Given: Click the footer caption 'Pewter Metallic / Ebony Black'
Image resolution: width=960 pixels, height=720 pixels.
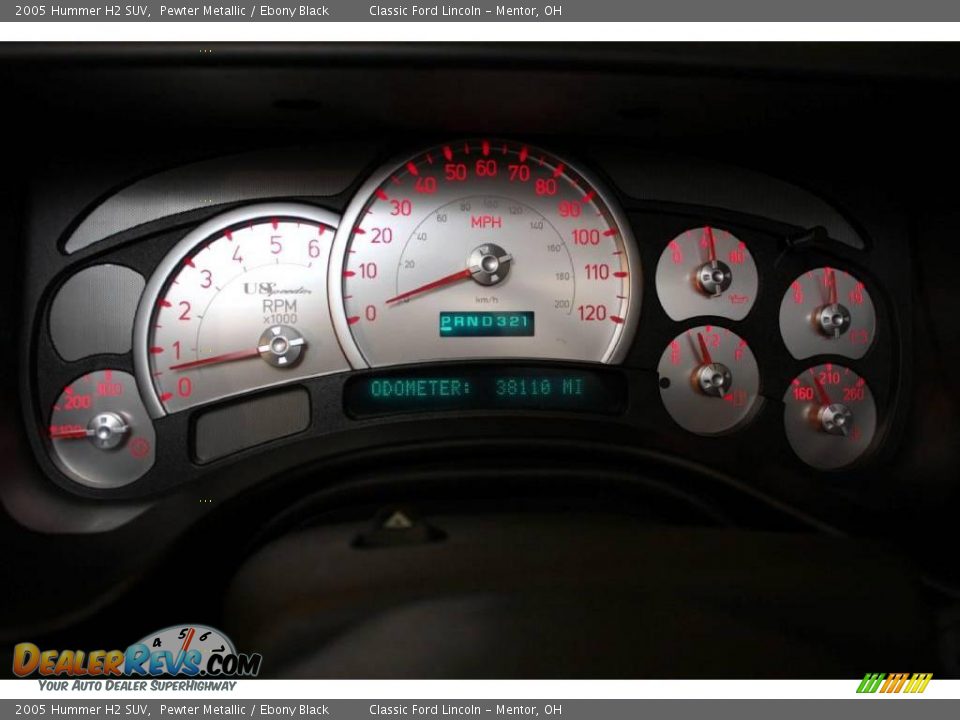Looking at the screenshot, I should click(244, 710).
